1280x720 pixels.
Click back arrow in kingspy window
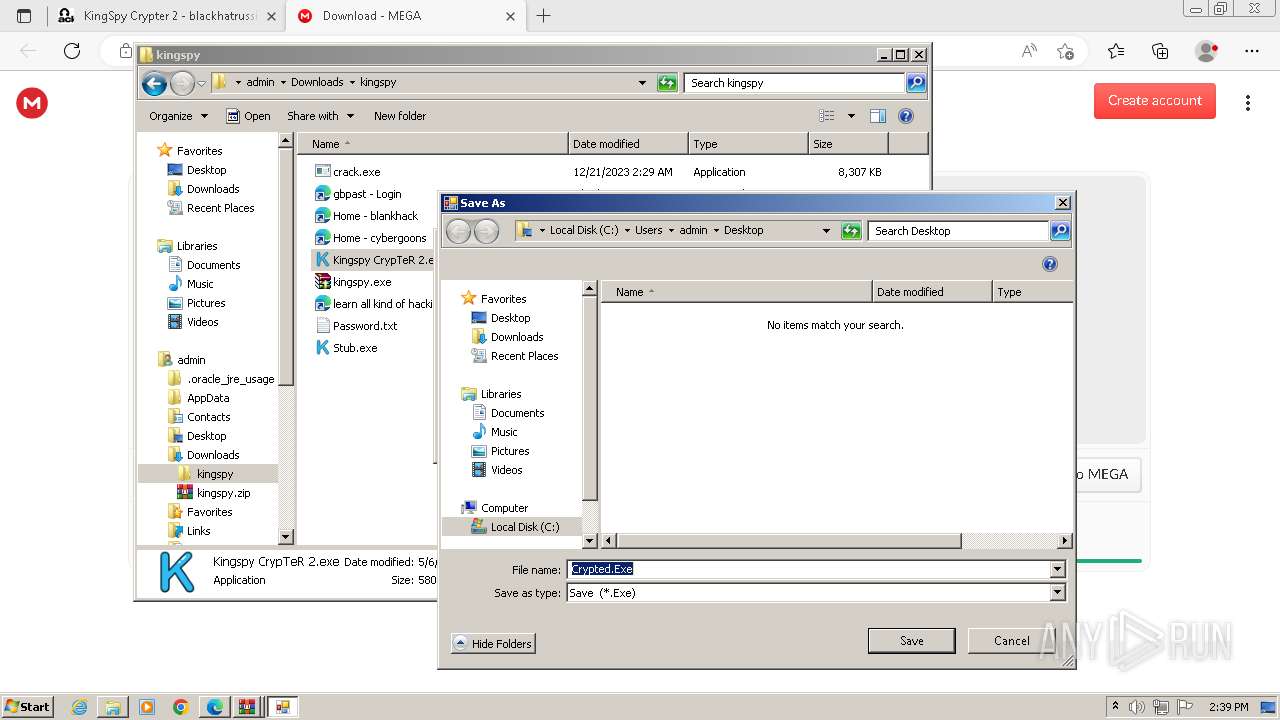tap(154, 84)
